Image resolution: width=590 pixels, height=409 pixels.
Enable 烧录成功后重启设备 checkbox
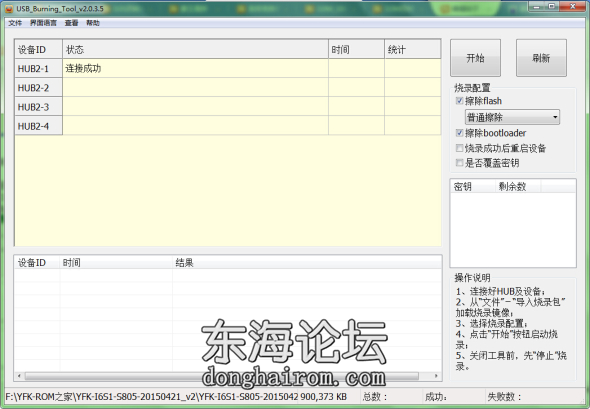(459, 148)
